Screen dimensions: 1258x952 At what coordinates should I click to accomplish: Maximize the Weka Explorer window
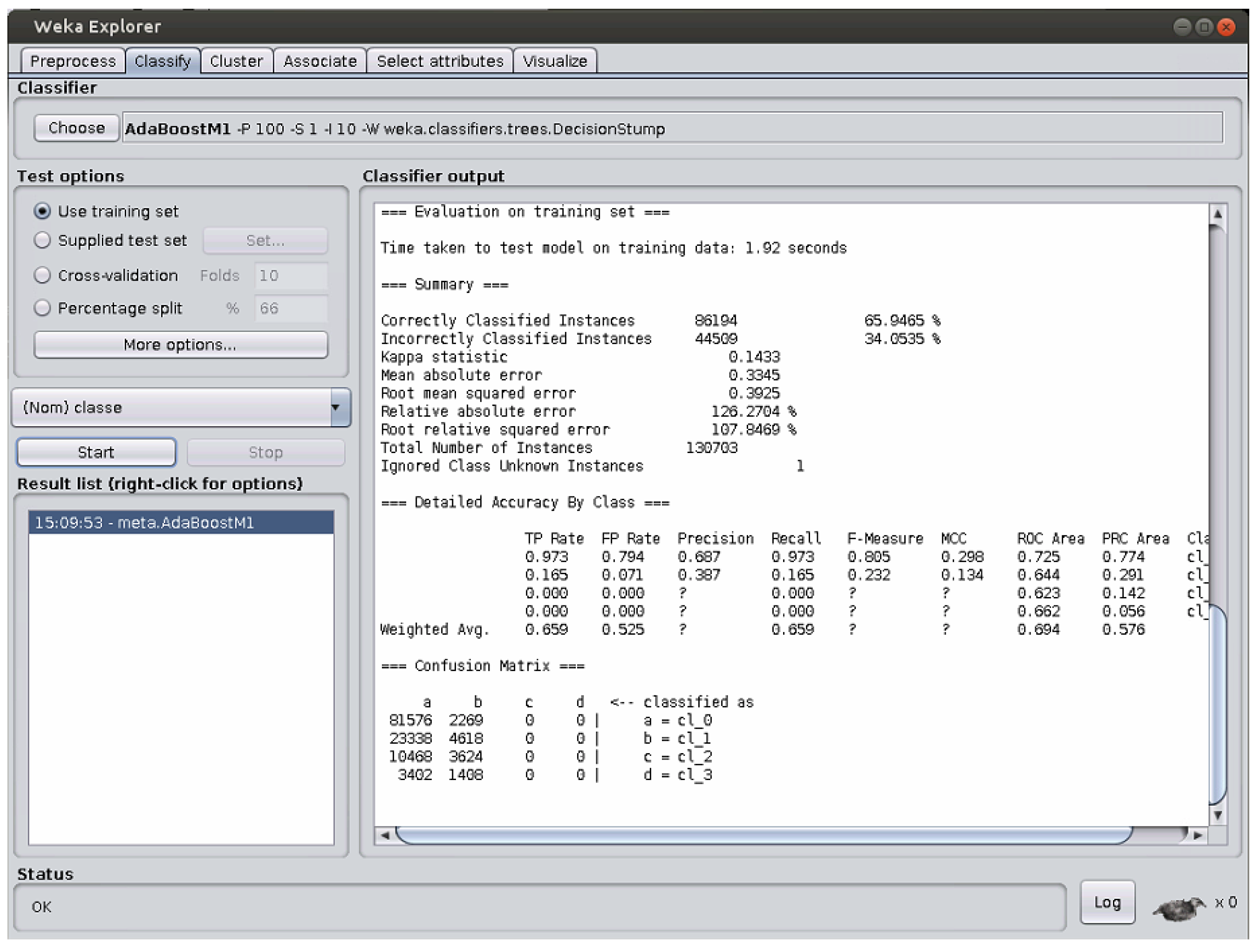(x=1204, y=27)
